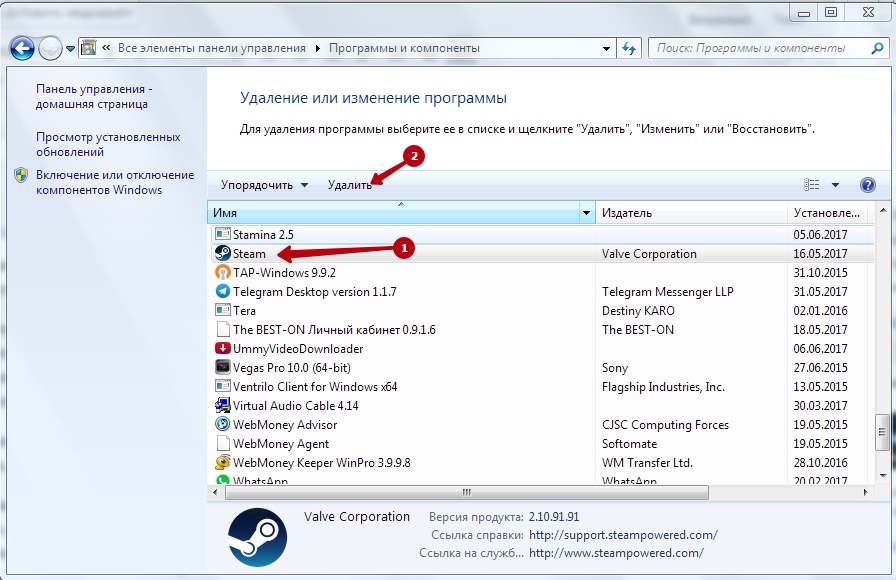Click publisher 'Flagship Industries, Inc.' cell
This screenshot has height=580, width=896.
click(x=663, y=387)
